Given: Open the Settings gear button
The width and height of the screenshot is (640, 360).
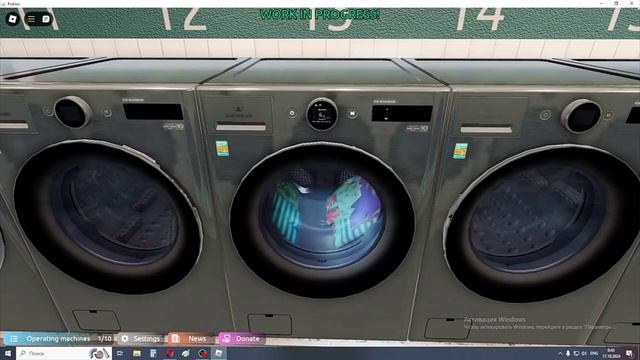Looking at the screenshot, I should (140, 338).
